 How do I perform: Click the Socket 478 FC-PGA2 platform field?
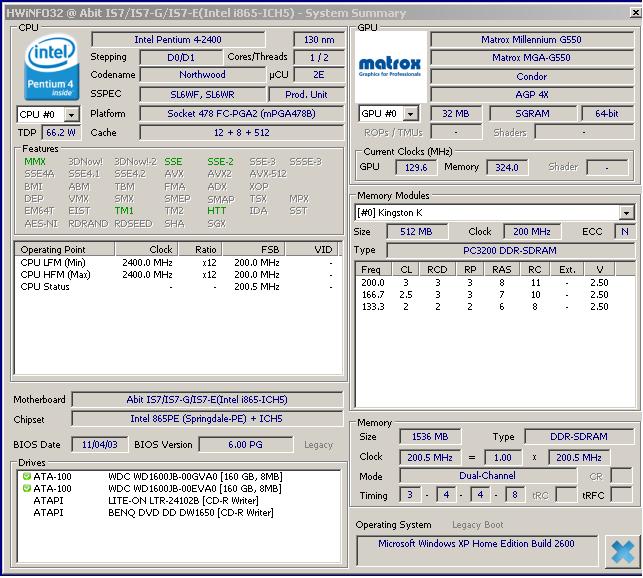click(242, 114)
